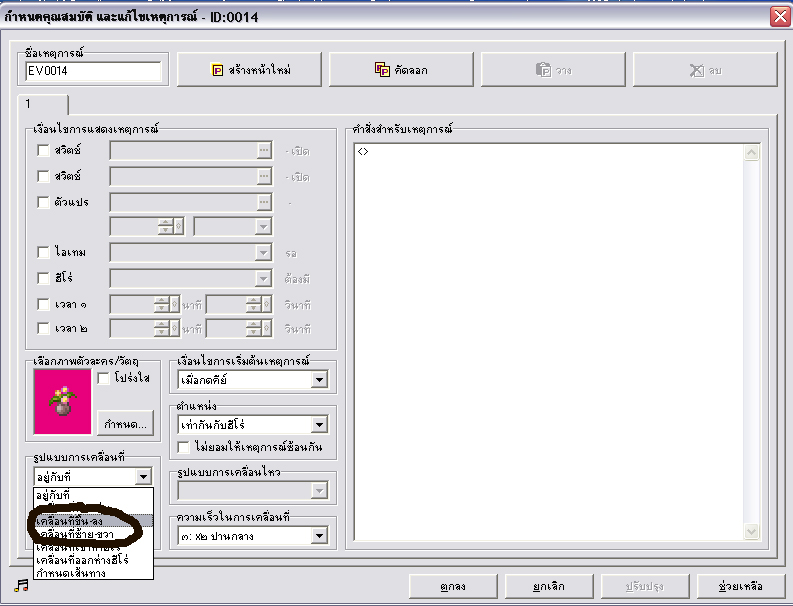Close the event editor dialog window
The height and width of the screenshot is (606, 793).
(x=781, y=16)
